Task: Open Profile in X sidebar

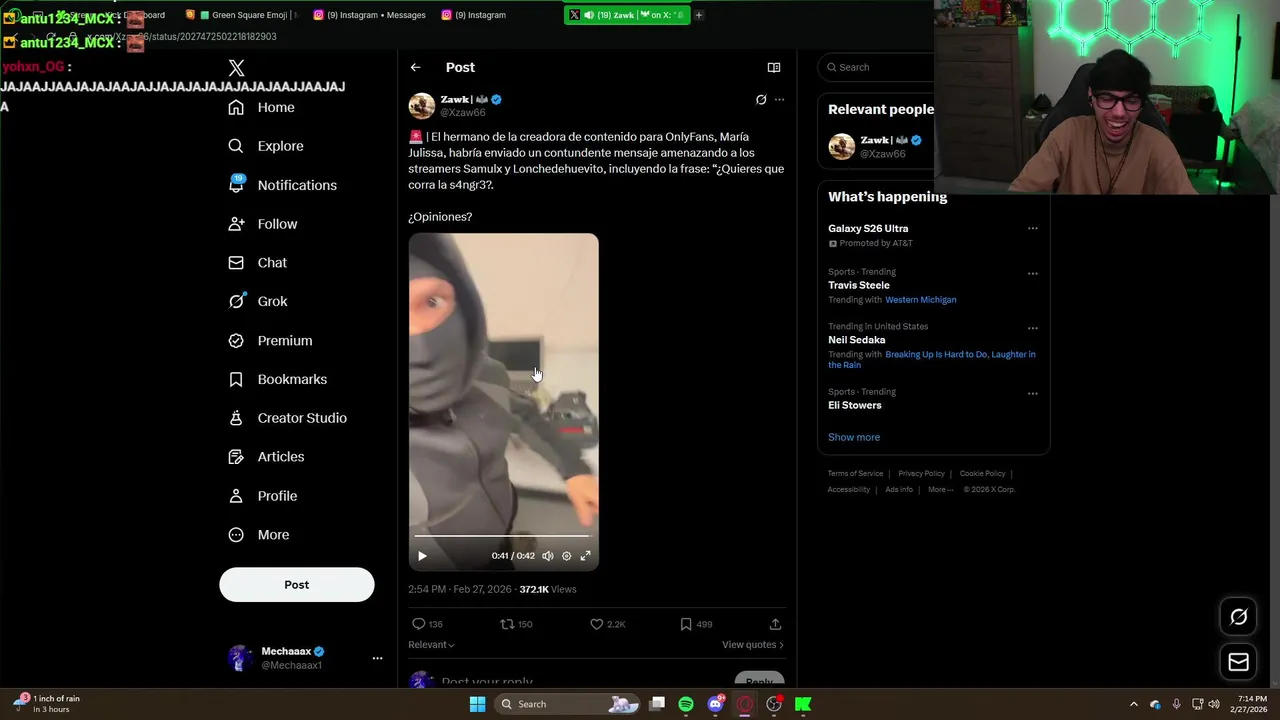Action: 263,496
